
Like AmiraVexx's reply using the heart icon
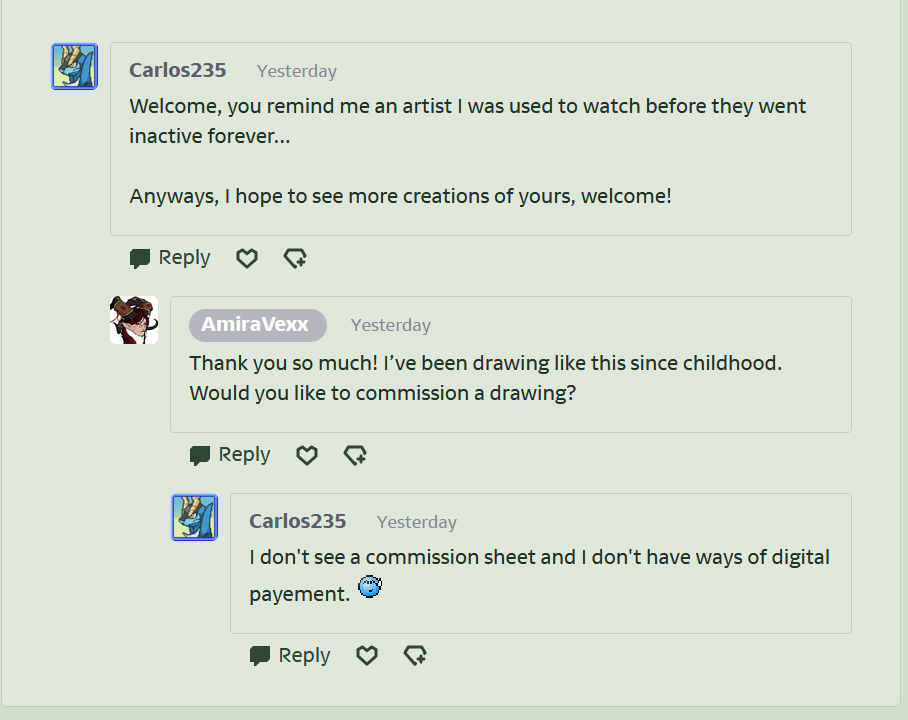[x=307, y=455]
